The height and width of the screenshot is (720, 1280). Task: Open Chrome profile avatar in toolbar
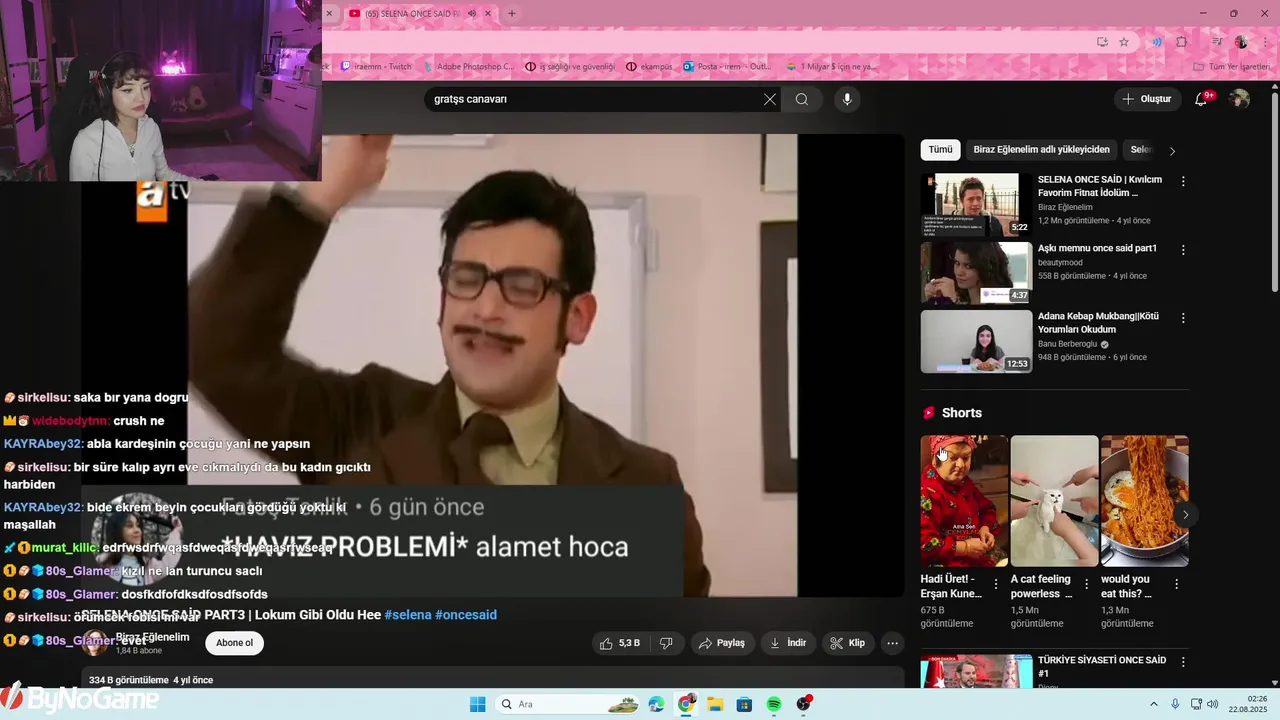coord(1241,42)
